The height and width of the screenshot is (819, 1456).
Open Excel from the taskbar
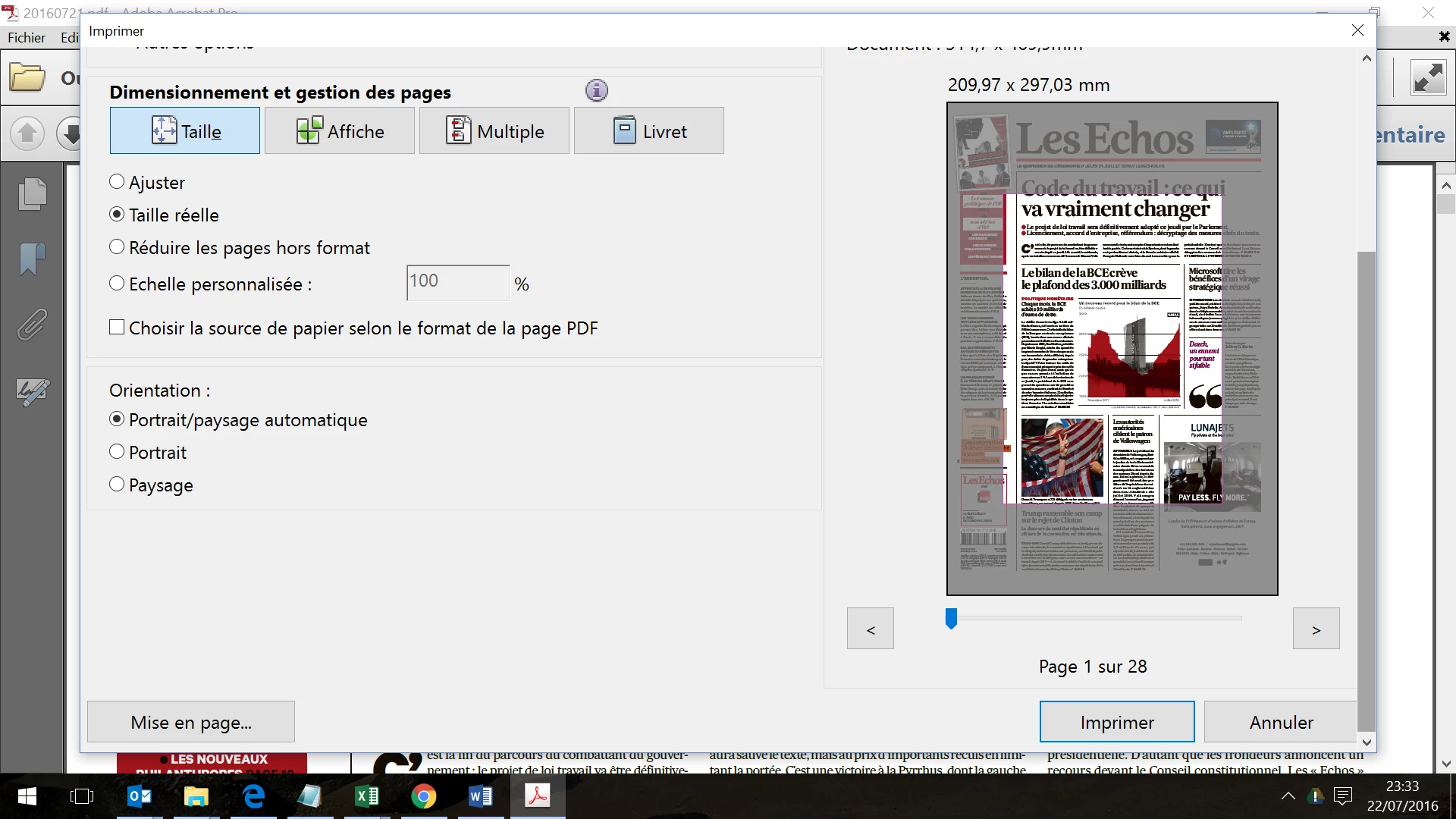click(367, 796)
